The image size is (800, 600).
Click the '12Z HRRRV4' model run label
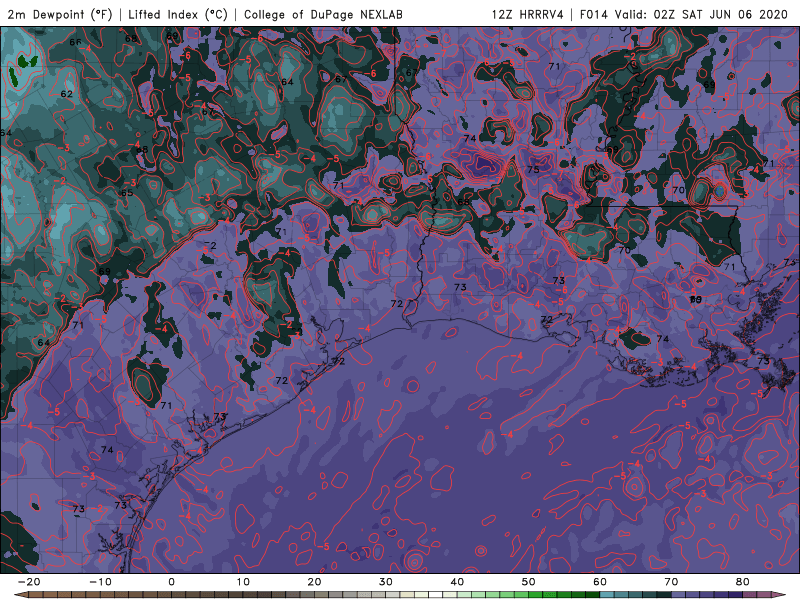[528, 14]
